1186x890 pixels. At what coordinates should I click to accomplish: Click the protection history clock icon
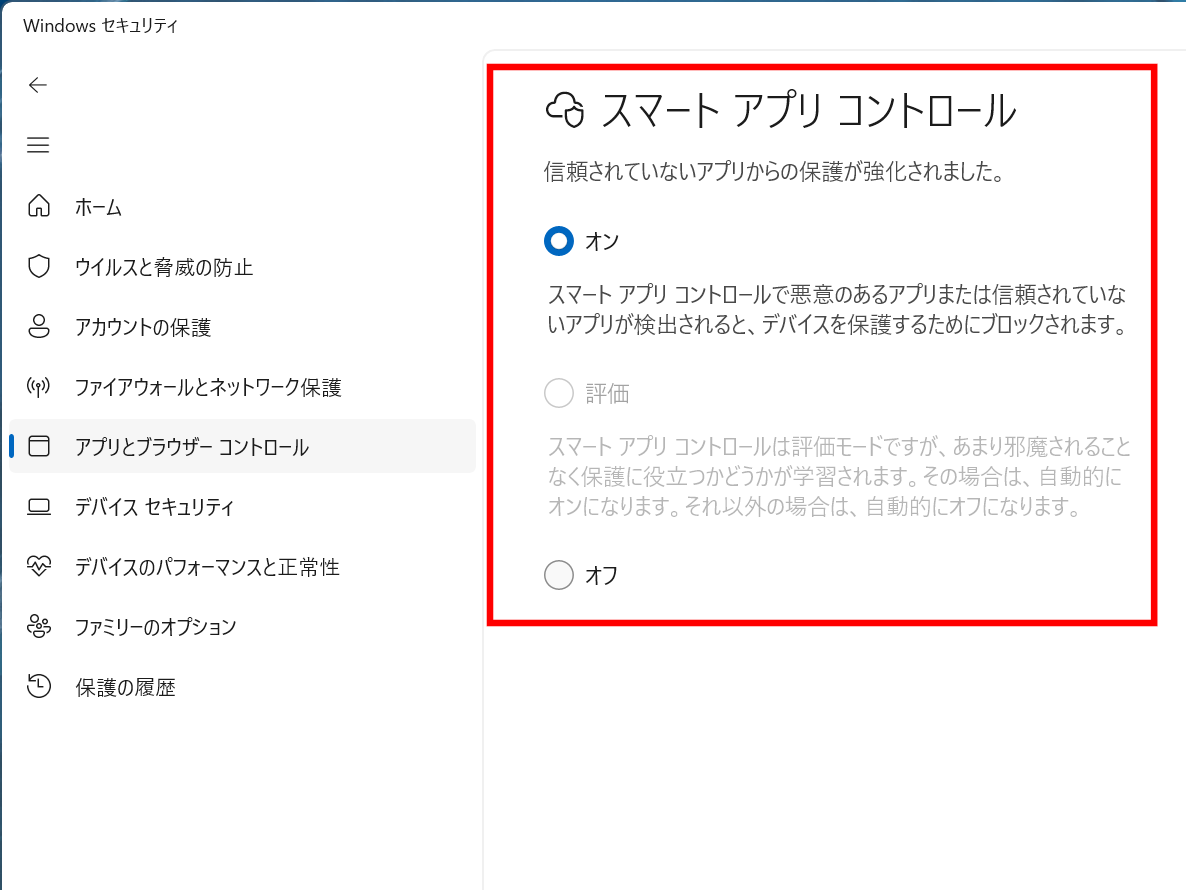click(39, 686)
